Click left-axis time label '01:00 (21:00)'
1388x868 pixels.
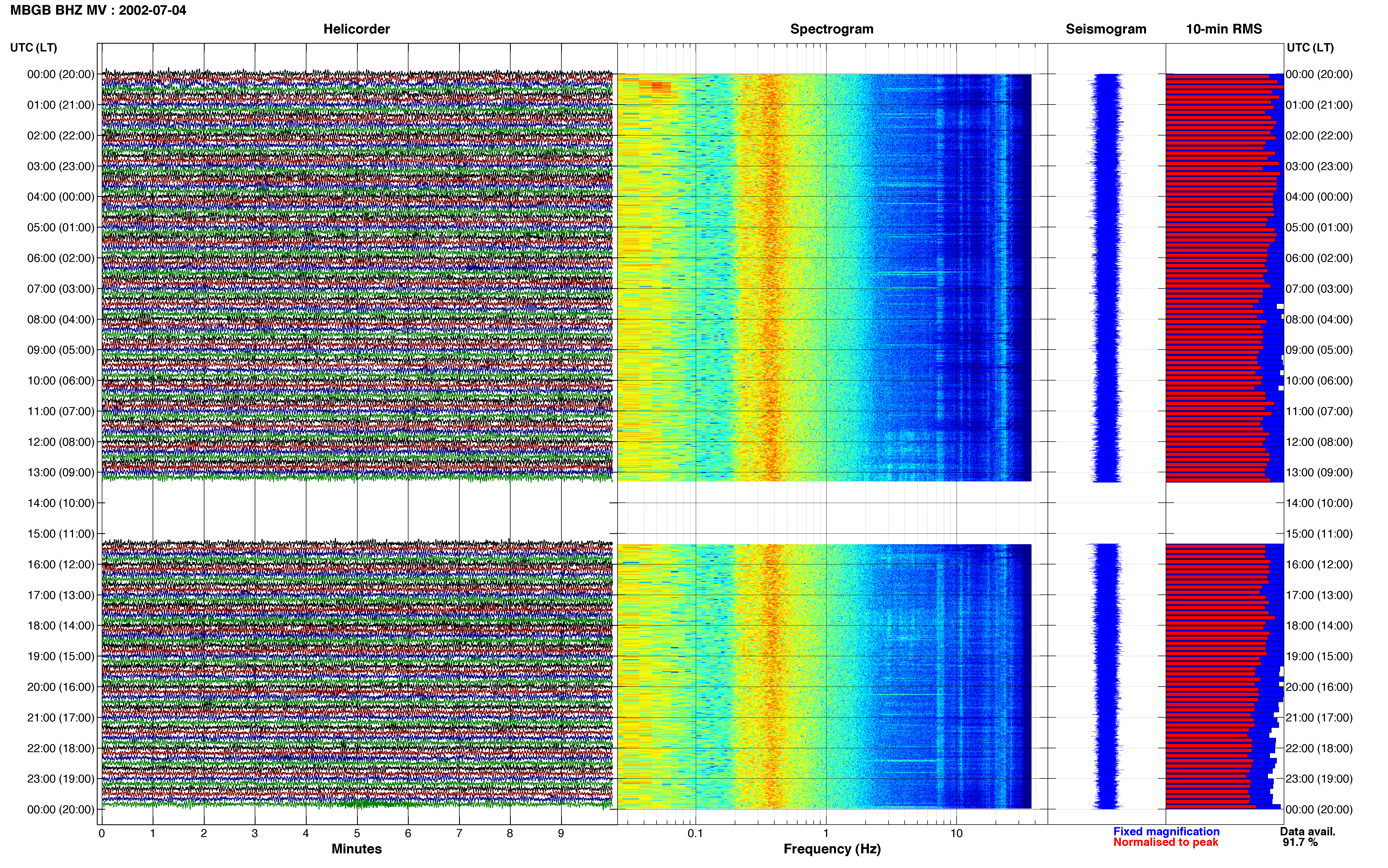pyautogui.click(x=61, y=105)
